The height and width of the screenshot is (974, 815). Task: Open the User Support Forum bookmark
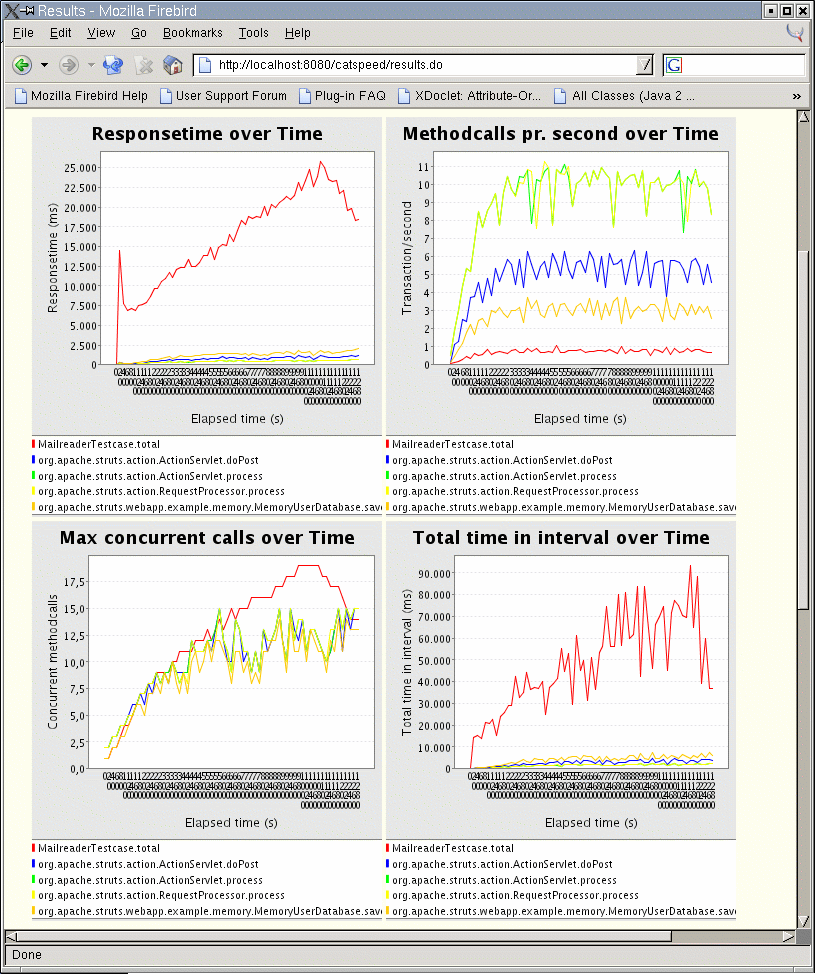coord(222,96)
